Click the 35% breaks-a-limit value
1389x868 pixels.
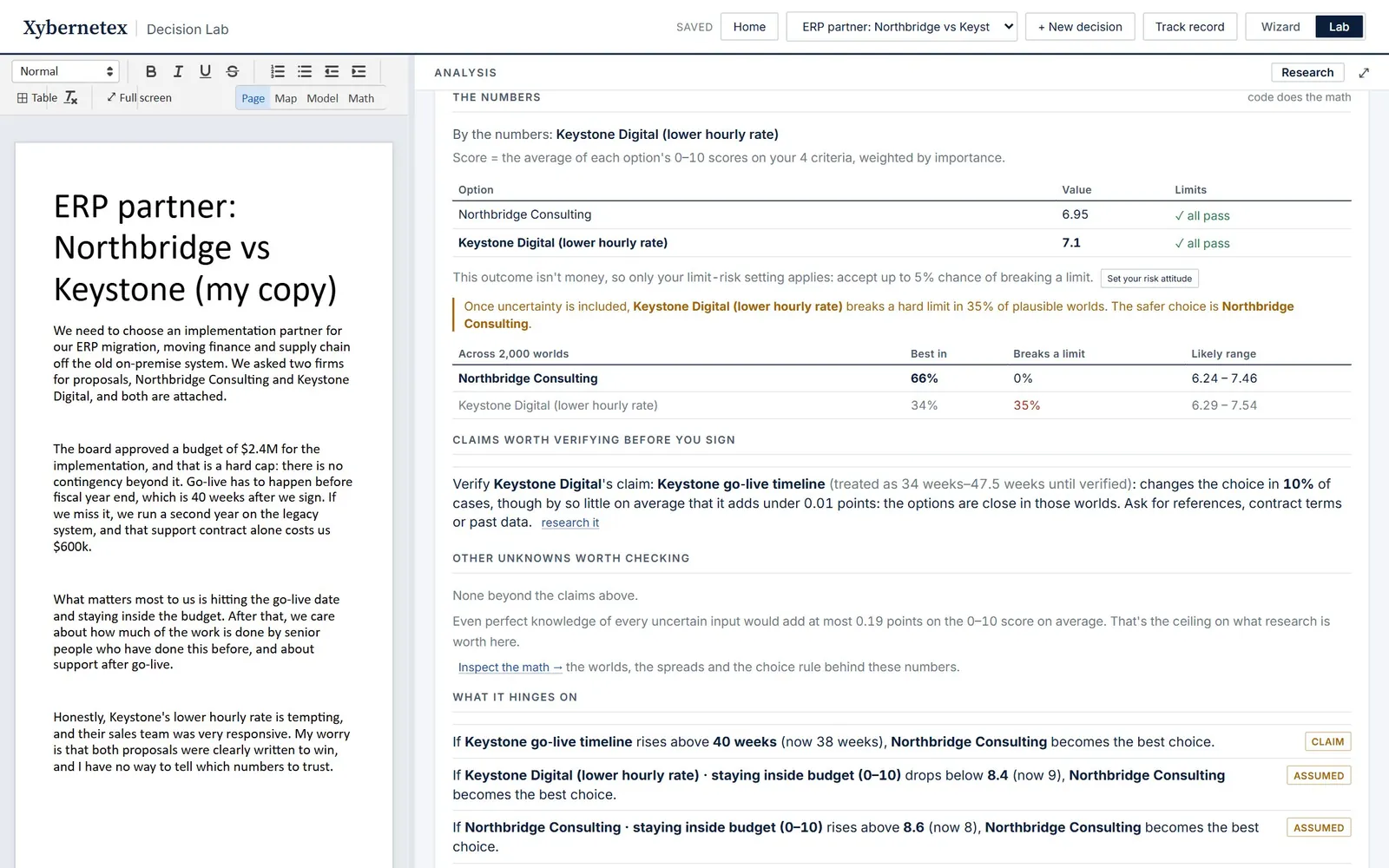[1026, 405]
